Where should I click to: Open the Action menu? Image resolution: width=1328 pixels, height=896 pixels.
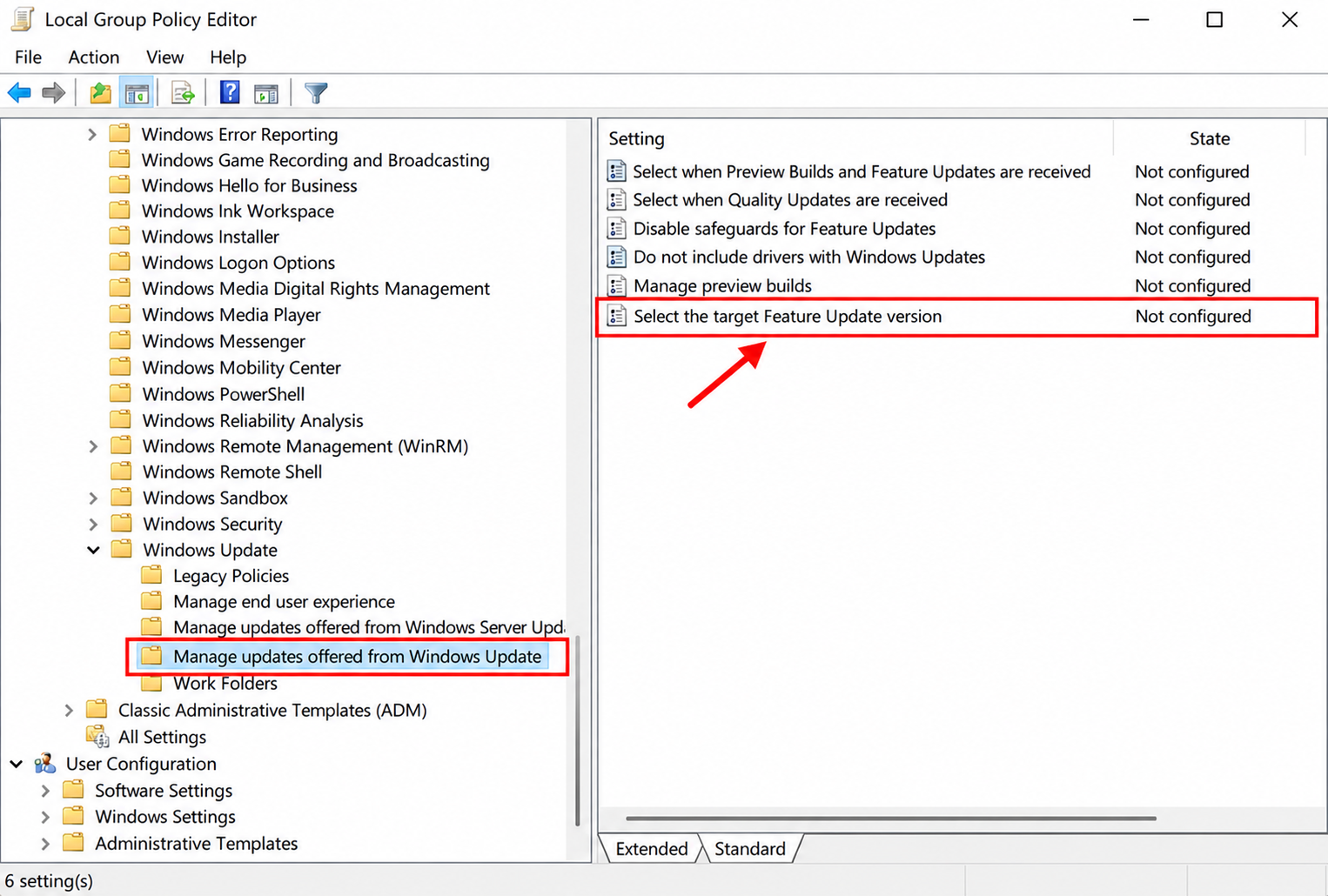point(94,57)
